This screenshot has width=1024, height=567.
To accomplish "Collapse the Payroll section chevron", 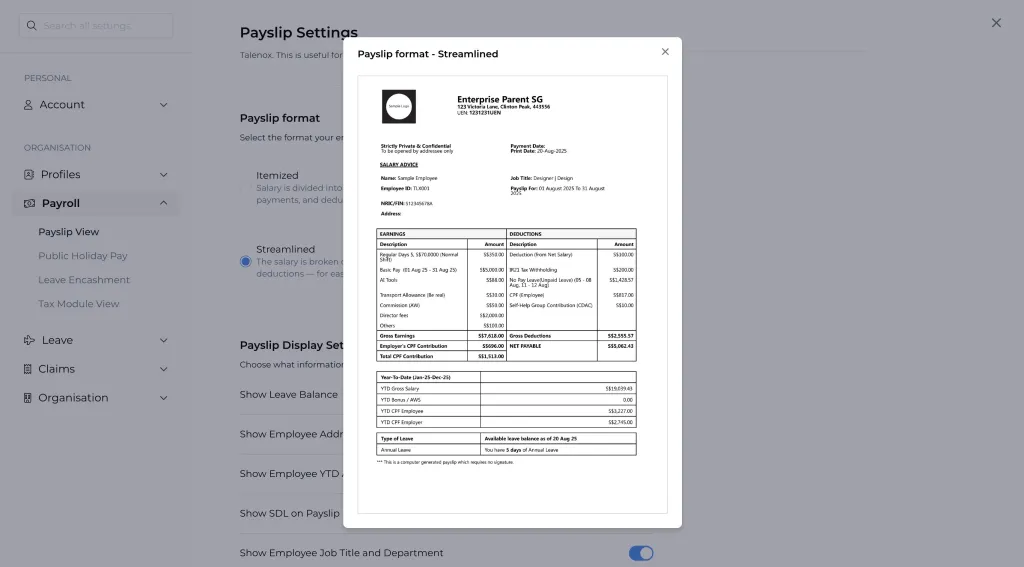I will (x=164, y=204).
